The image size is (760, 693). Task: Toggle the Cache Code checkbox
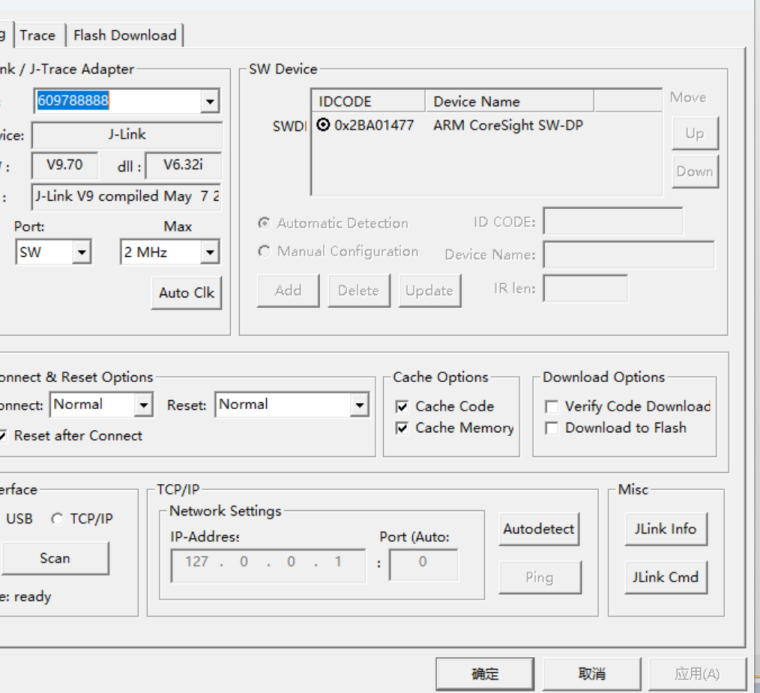(x=402, y=406)
